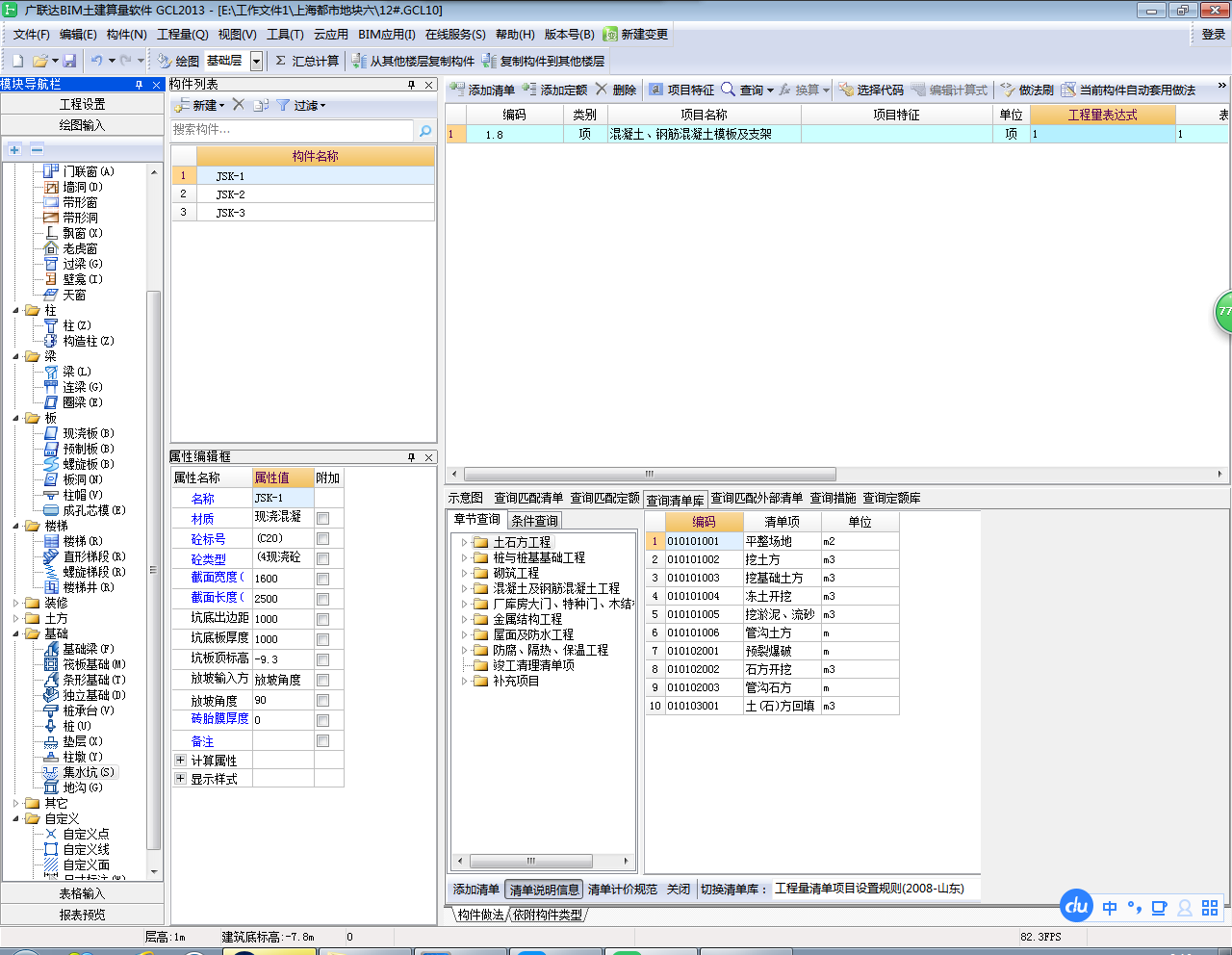Click 复制构件到其他楼层
This screenshot has width=1232, height=955.
543,61
